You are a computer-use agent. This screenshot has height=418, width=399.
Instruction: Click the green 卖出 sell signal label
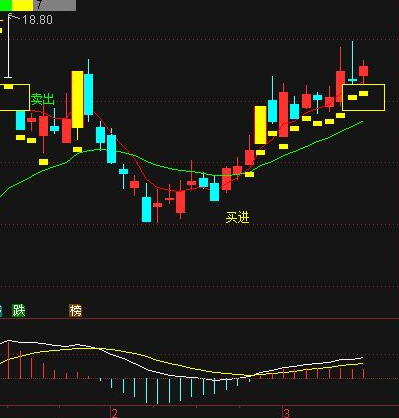point(42,99)
